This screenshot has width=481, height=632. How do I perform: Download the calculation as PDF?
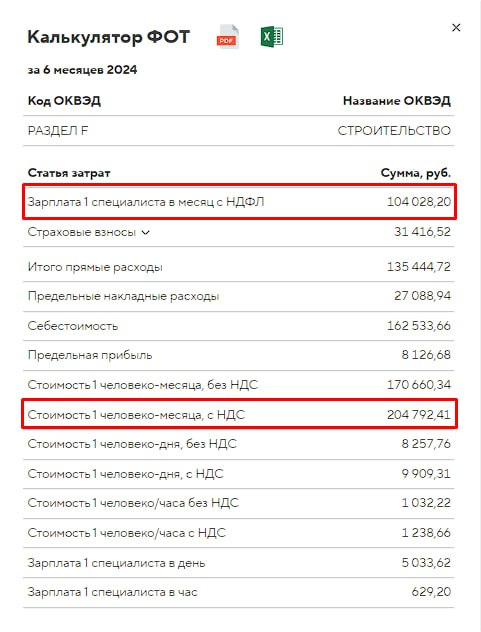(227, 37)
